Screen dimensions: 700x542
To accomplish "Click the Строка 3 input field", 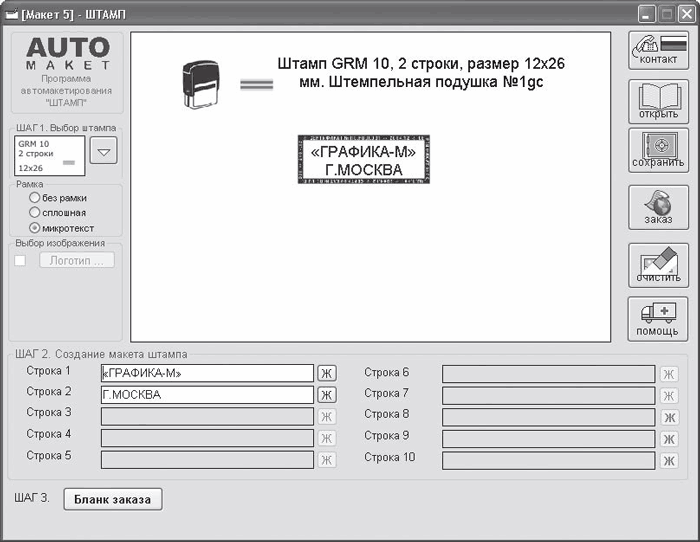I will point(207,417).
